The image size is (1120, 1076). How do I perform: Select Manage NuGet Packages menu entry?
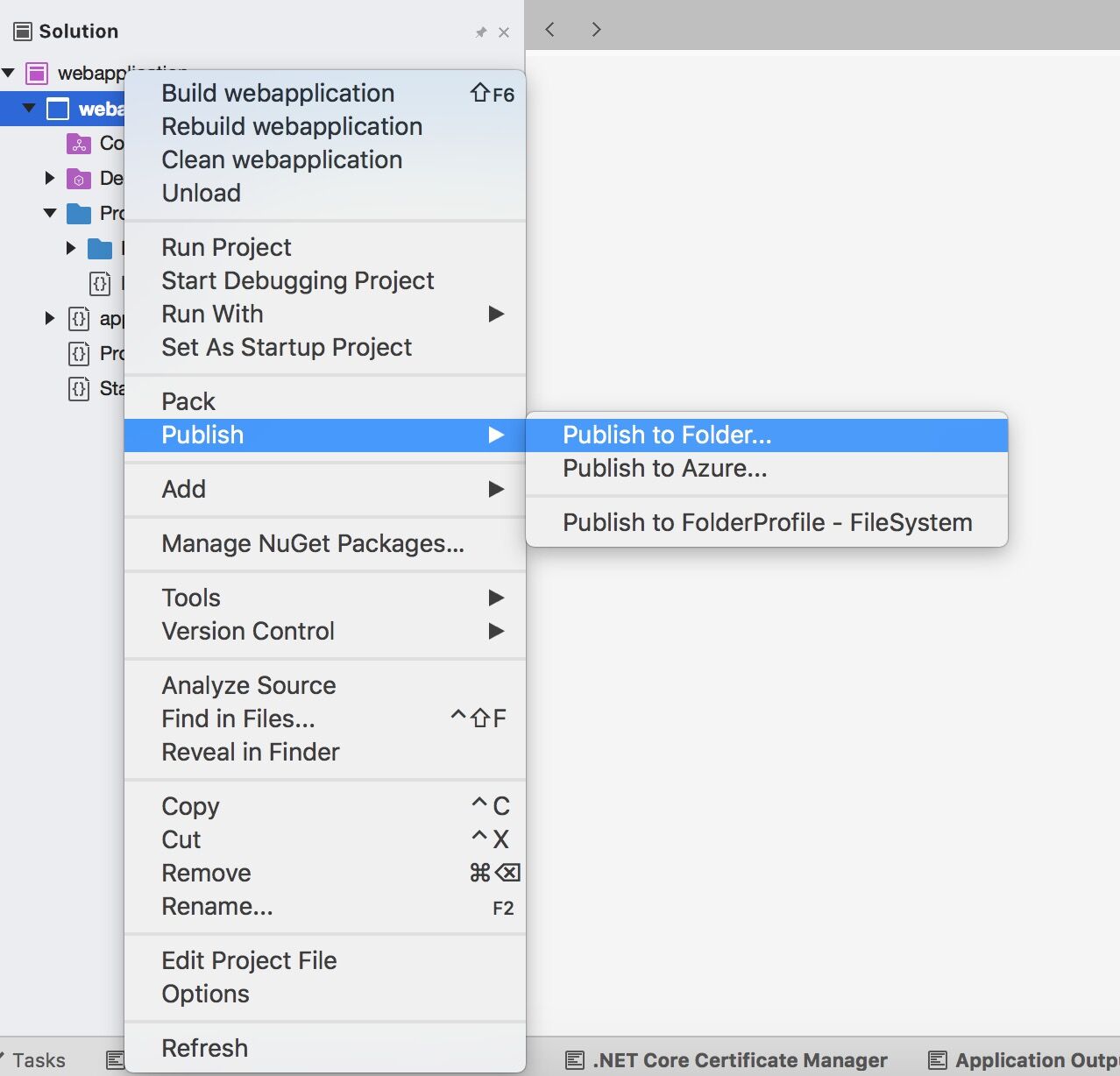pos(313,544)
